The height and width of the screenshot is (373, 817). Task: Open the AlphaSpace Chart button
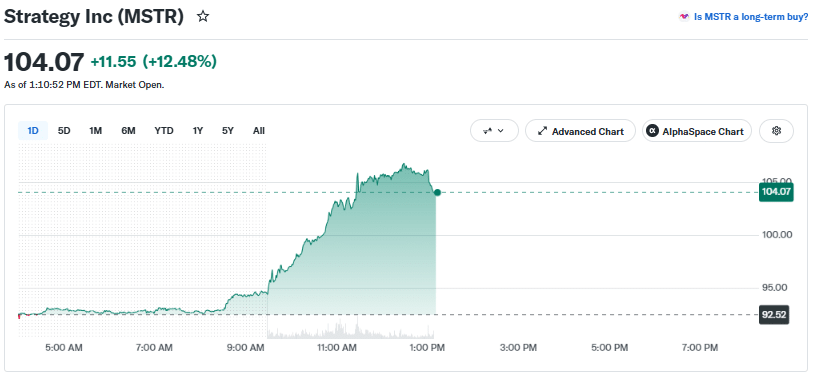pos(697,131)
